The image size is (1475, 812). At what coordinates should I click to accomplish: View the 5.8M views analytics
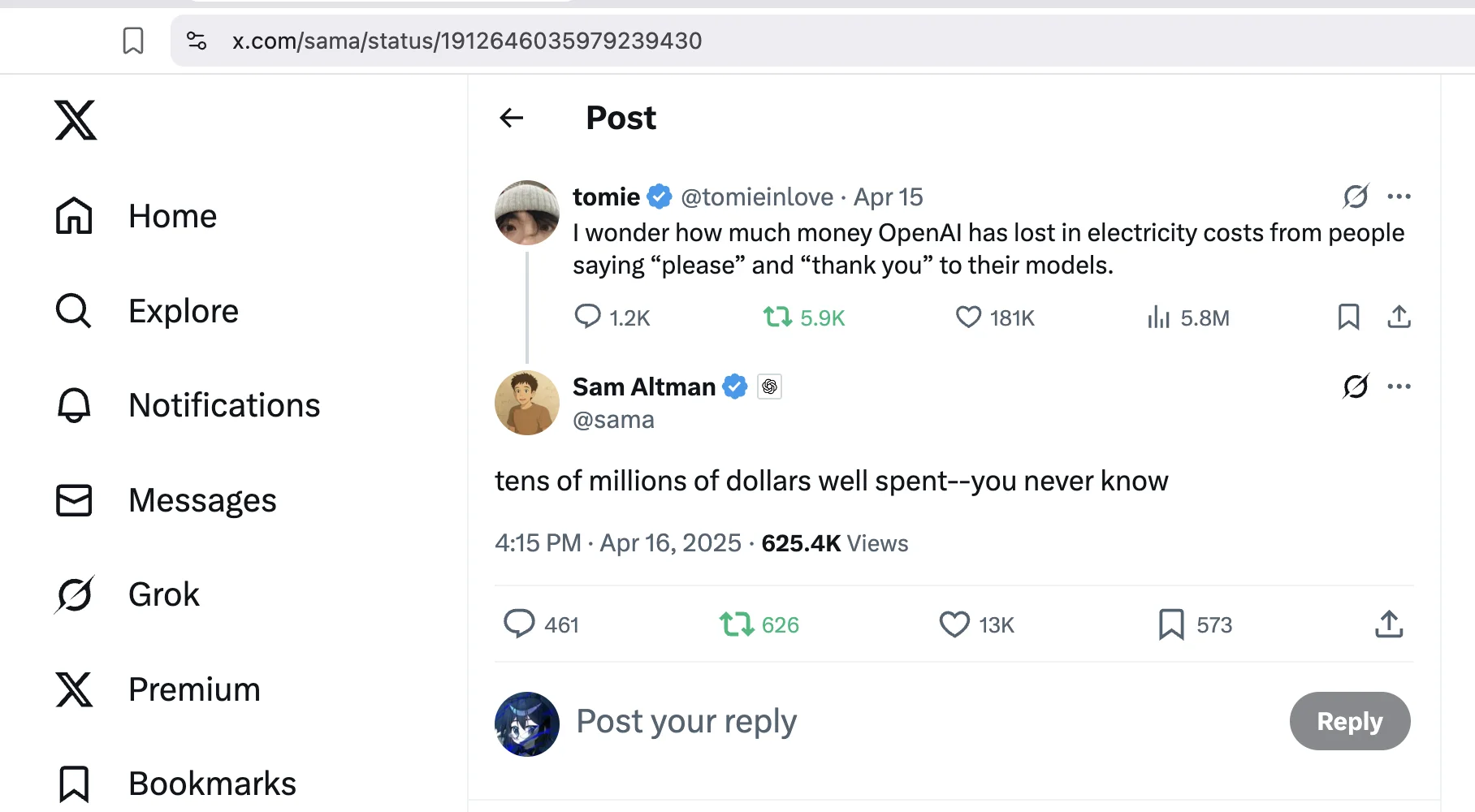[x=1188, y=317]
